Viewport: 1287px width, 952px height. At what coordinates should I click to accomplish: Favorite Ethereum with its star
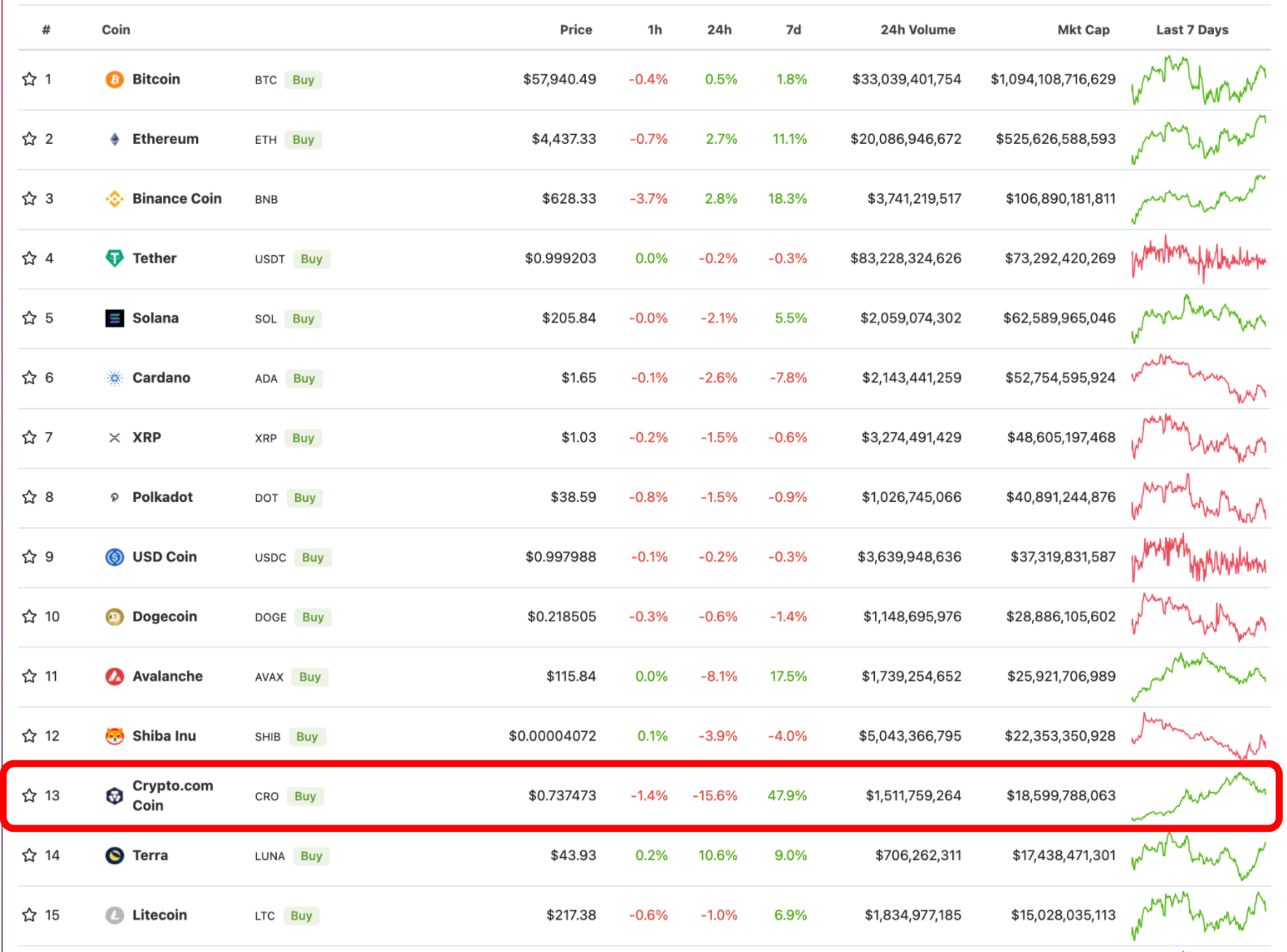coord(29,139)
